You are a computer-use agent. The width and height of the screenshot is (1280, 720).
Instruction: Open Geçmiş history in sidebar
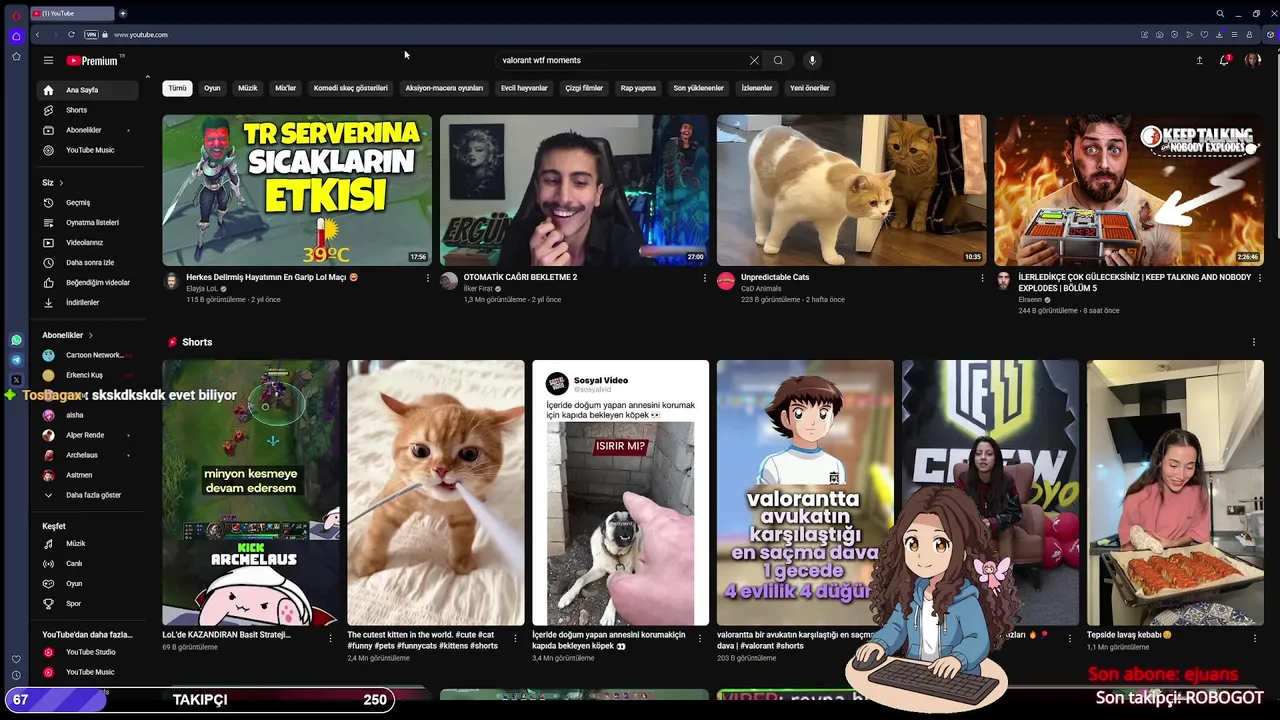pos(89,202)
